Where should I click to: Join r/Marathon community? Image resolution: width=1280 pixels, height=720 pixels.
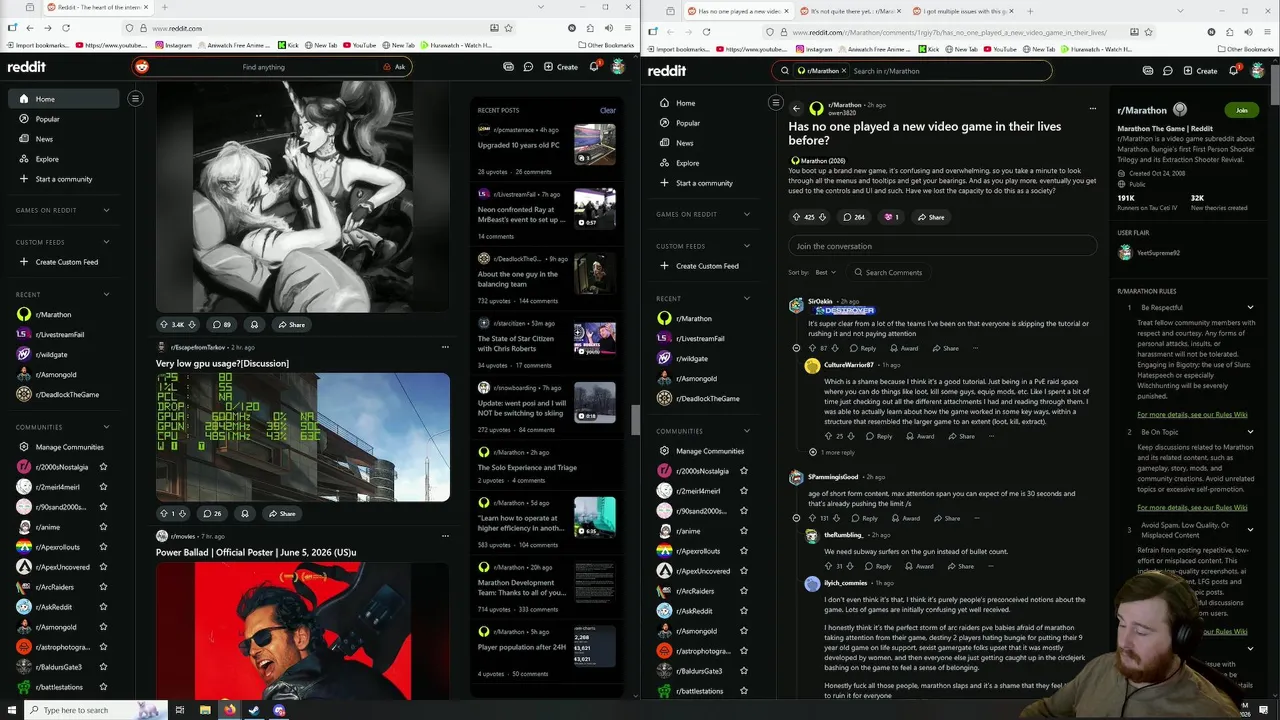click(x=1241, y=110)
